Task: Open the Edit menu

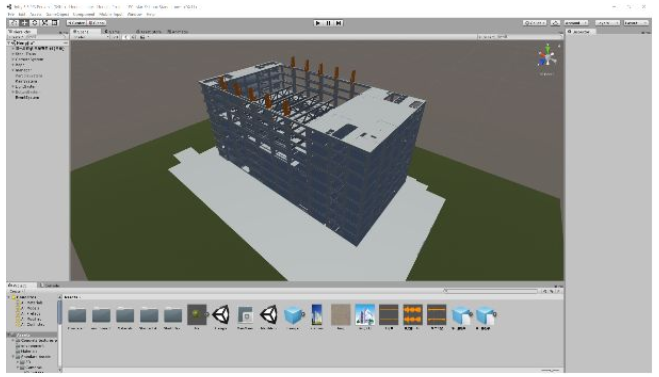Action: click(x=22, y=14)
